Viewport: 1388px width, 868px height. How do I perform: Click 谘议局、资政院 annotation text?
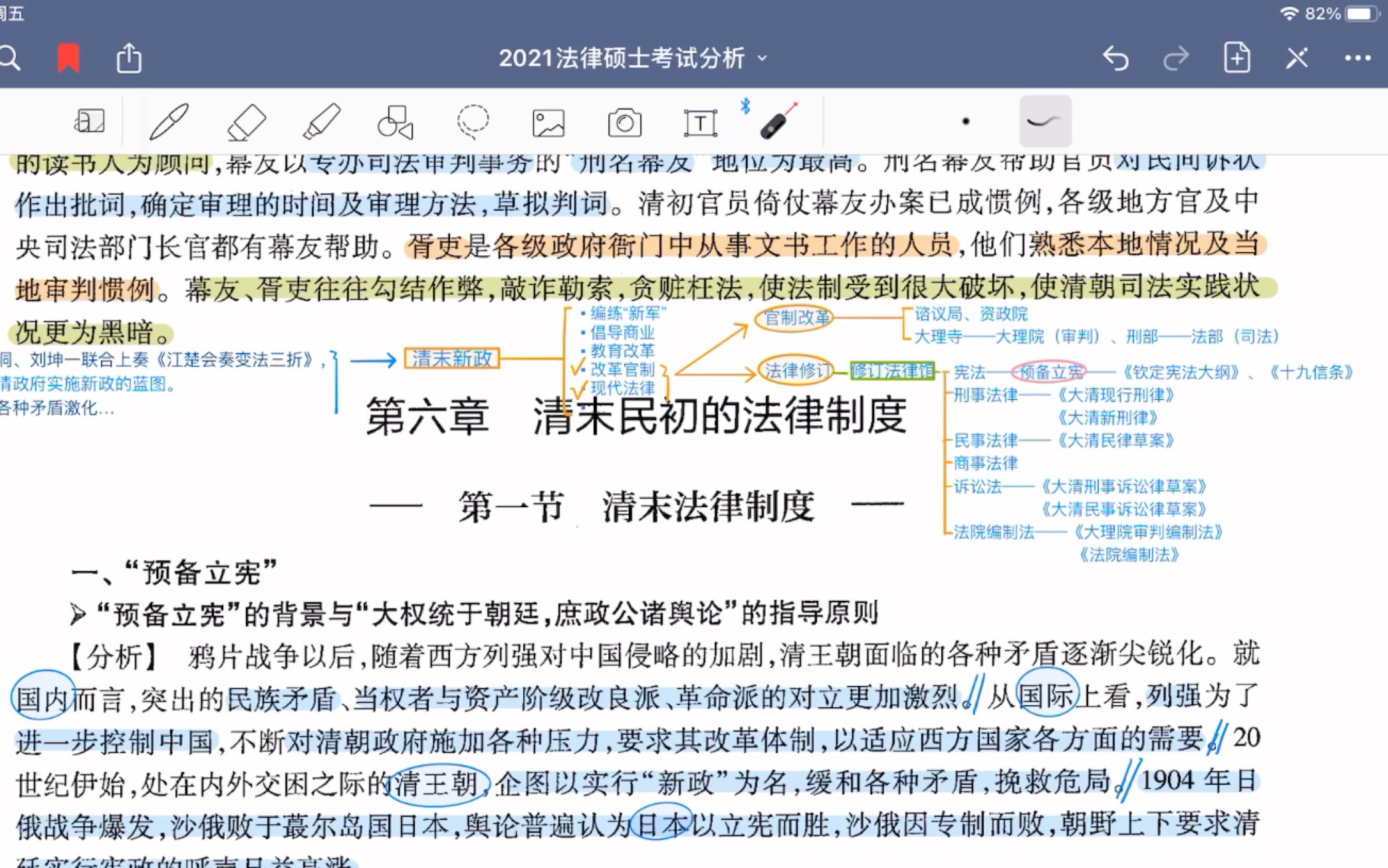point(971,314)
